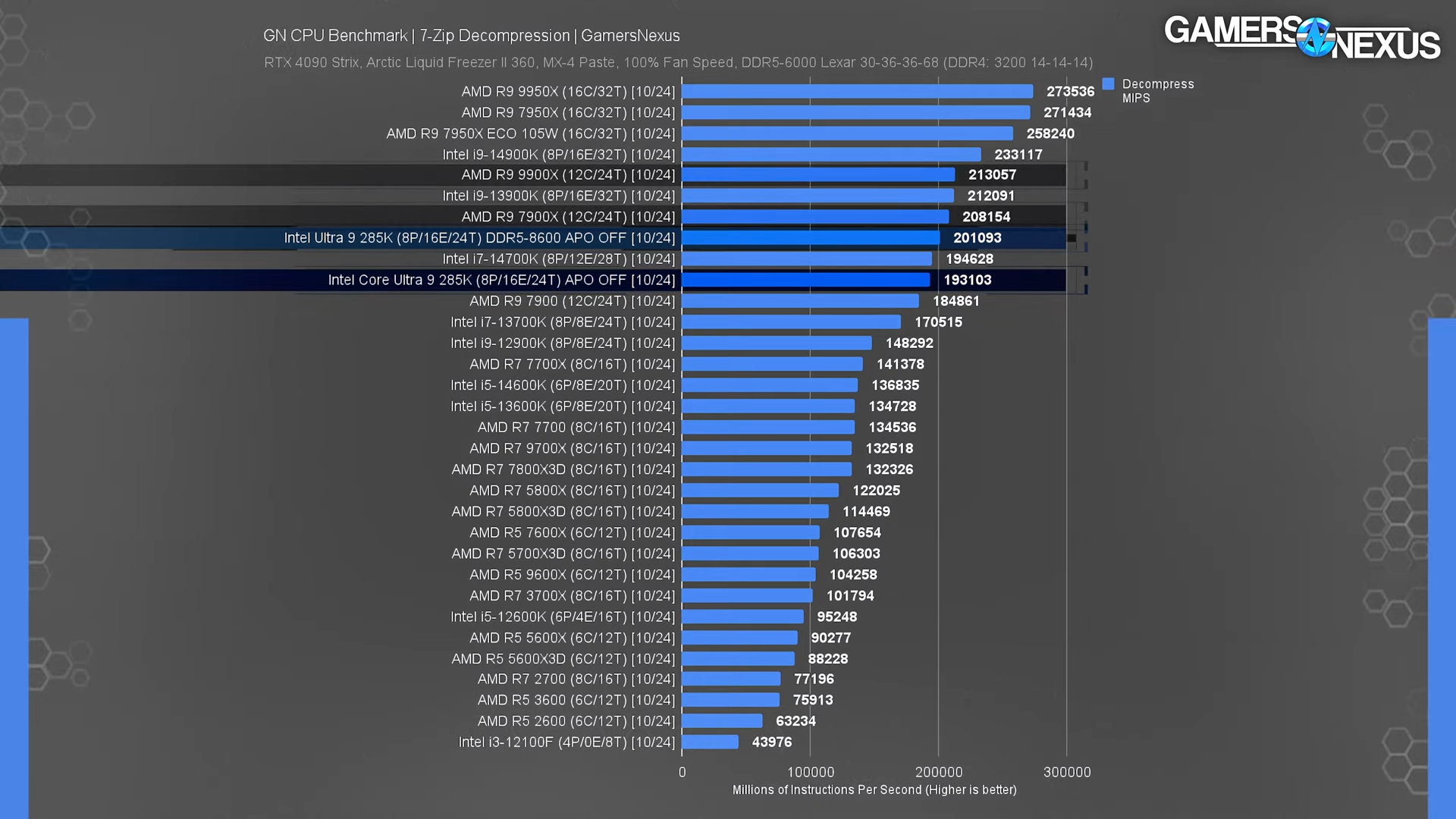
Task: Click the 'AMD R5 9600X' label
Action: point(572,575)
